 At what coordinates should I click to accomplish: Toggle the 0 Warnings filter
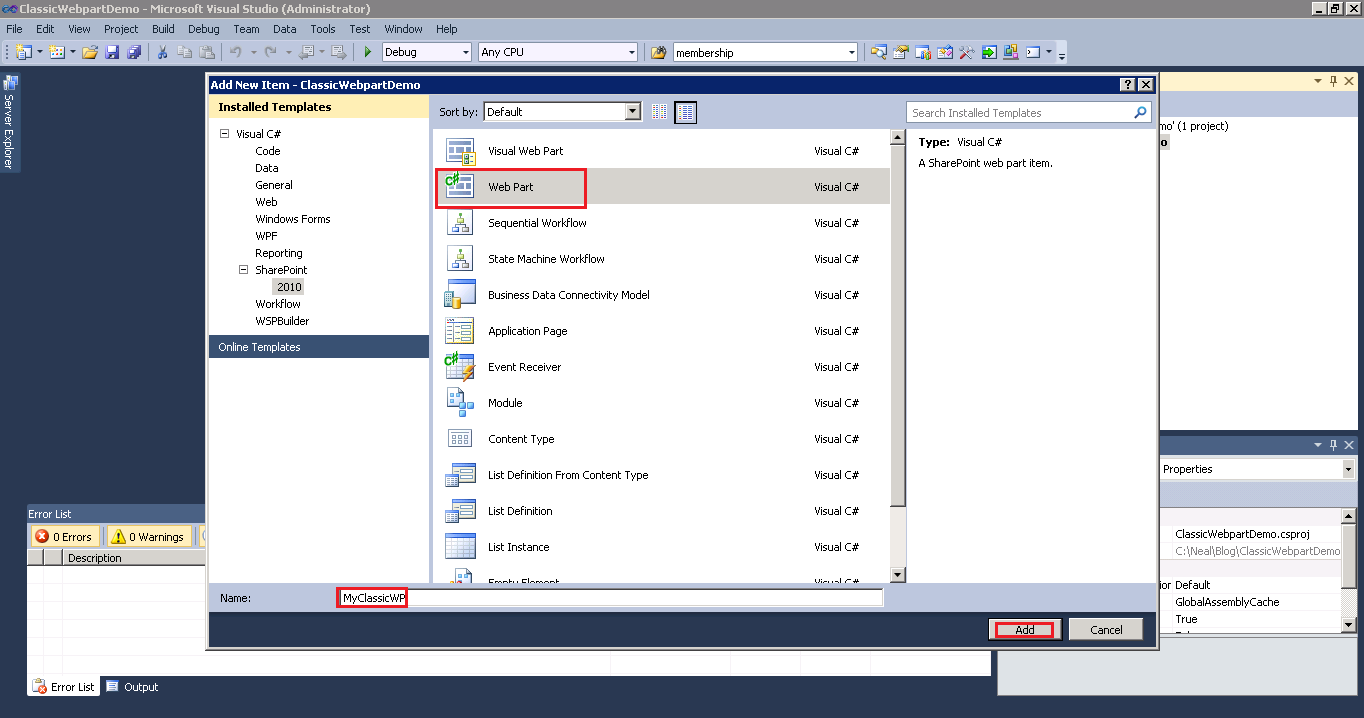[148, 536]
